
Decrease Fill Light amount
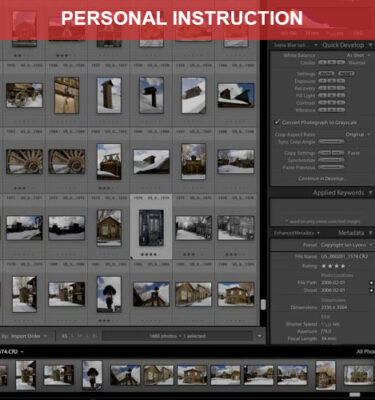click(x=322, y=96)
